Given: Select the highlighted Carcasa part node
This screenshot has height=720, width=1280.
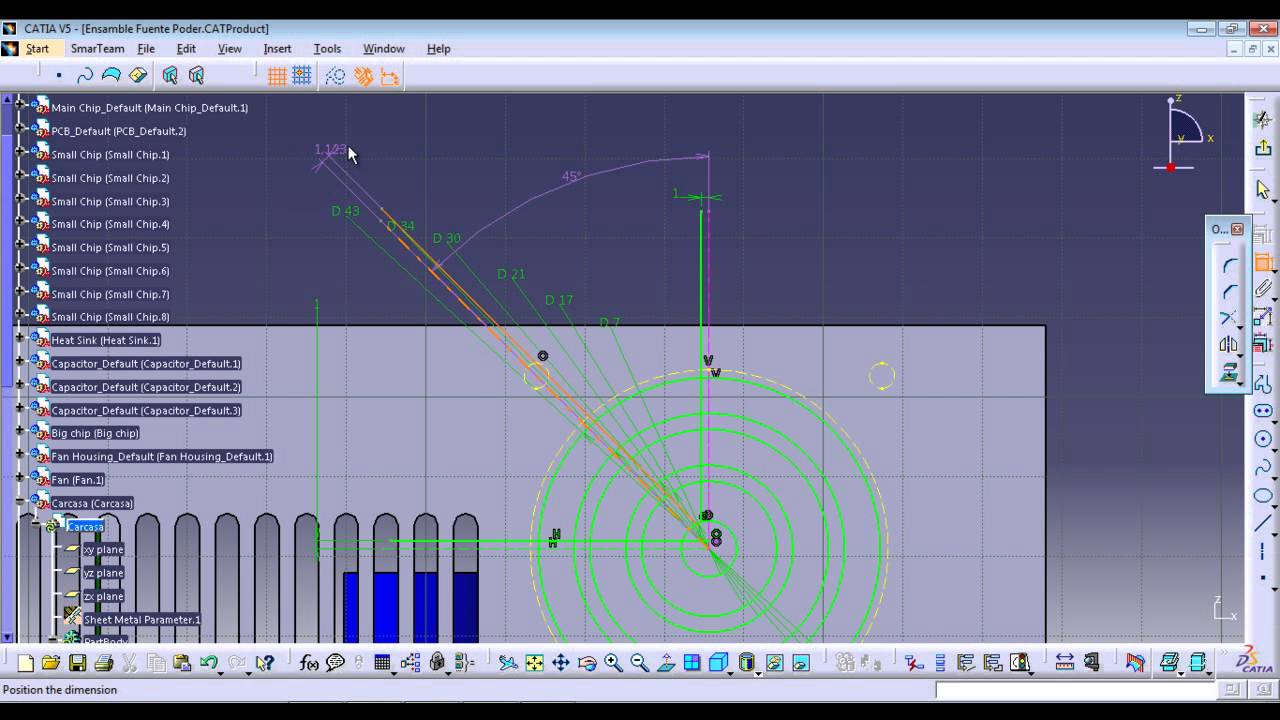Looking at the screenshot, I should tap(85, 527).
